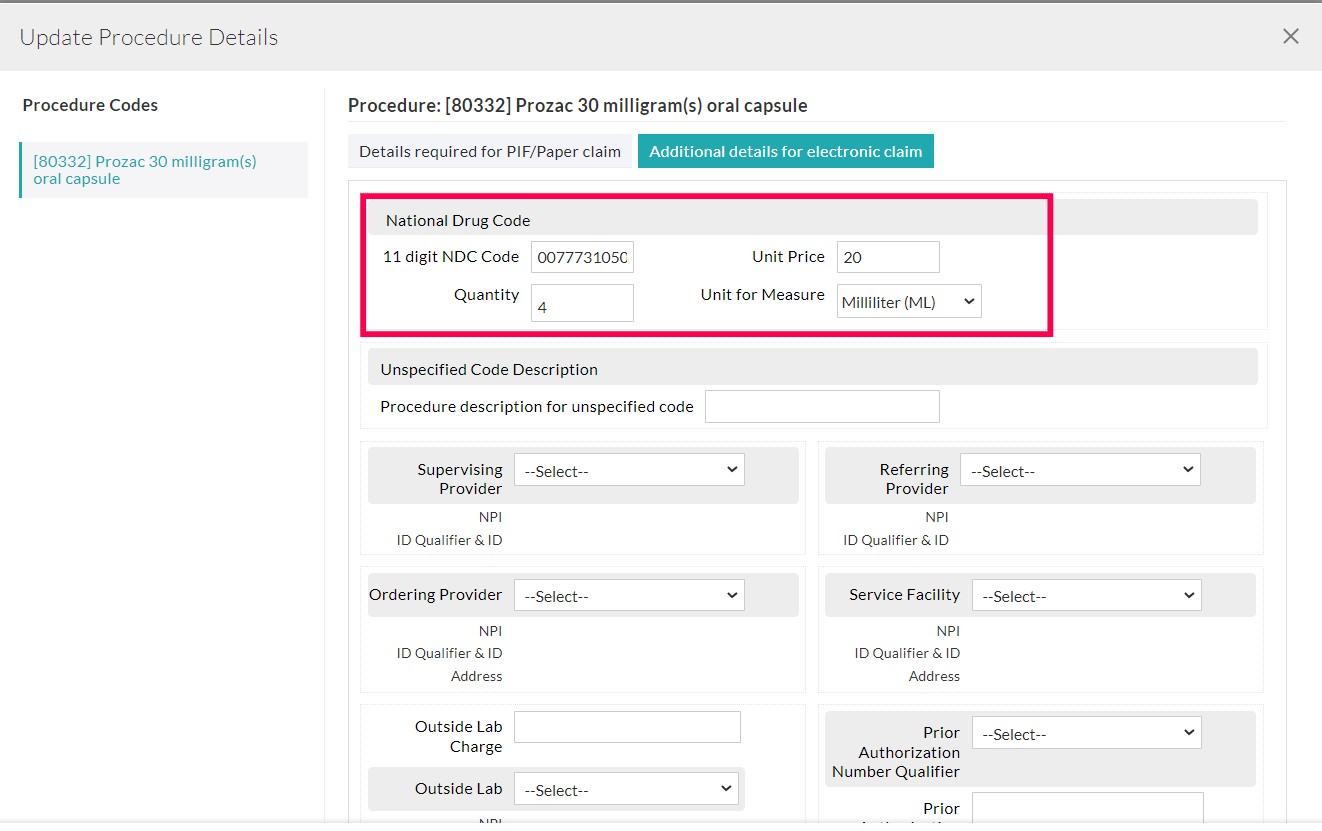Click the Prior Authorization number text field
1322x831 pixels.
pos(1087,808)
